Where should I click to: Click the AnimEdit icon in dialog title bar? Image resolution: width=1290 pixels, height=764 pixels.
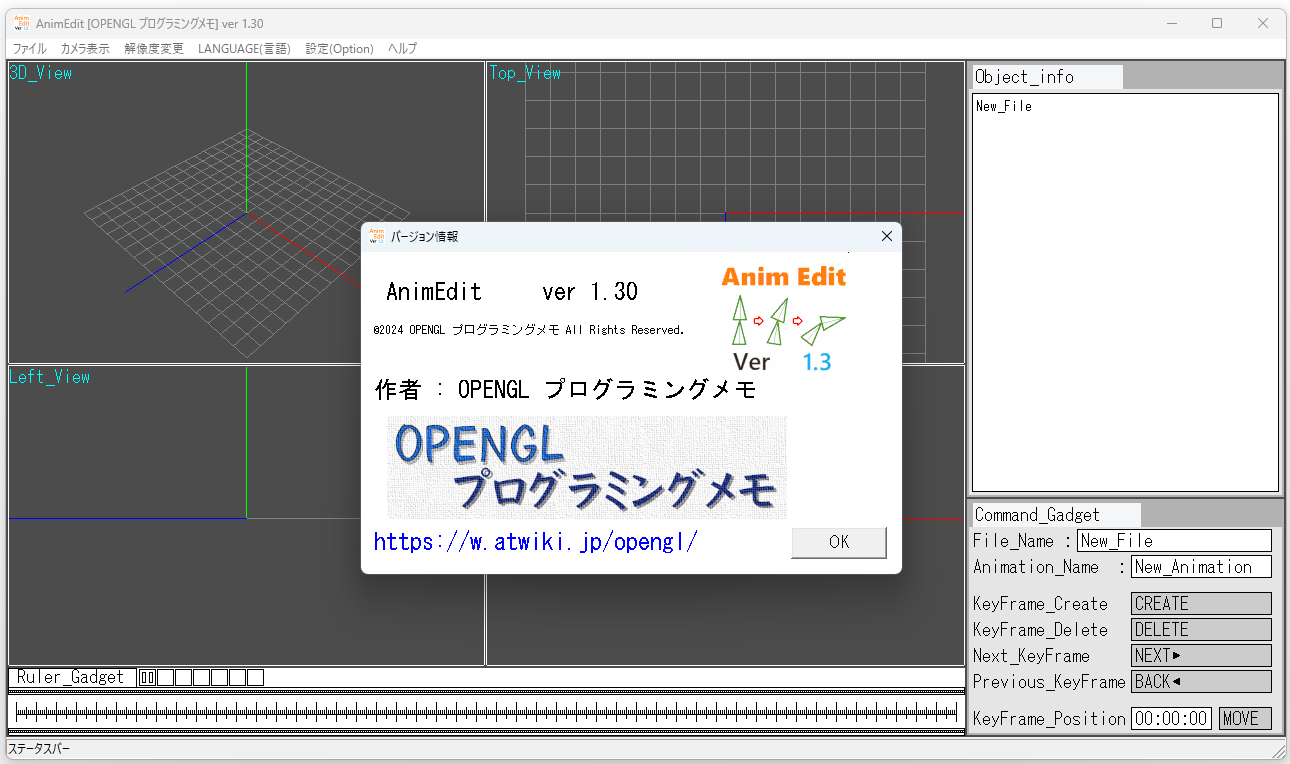point(377,236)
